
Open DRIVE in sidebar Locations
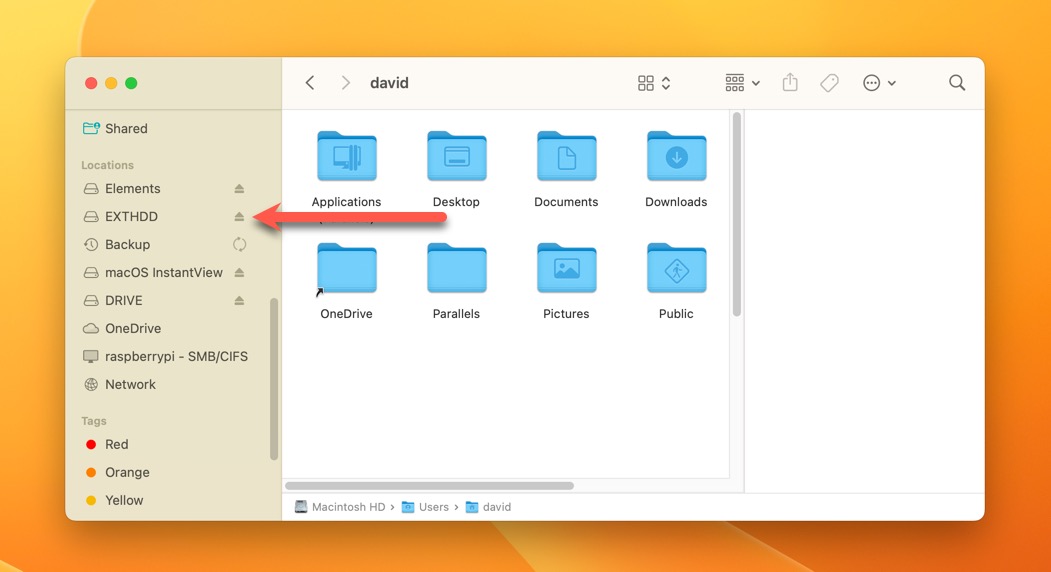(123, 300)
